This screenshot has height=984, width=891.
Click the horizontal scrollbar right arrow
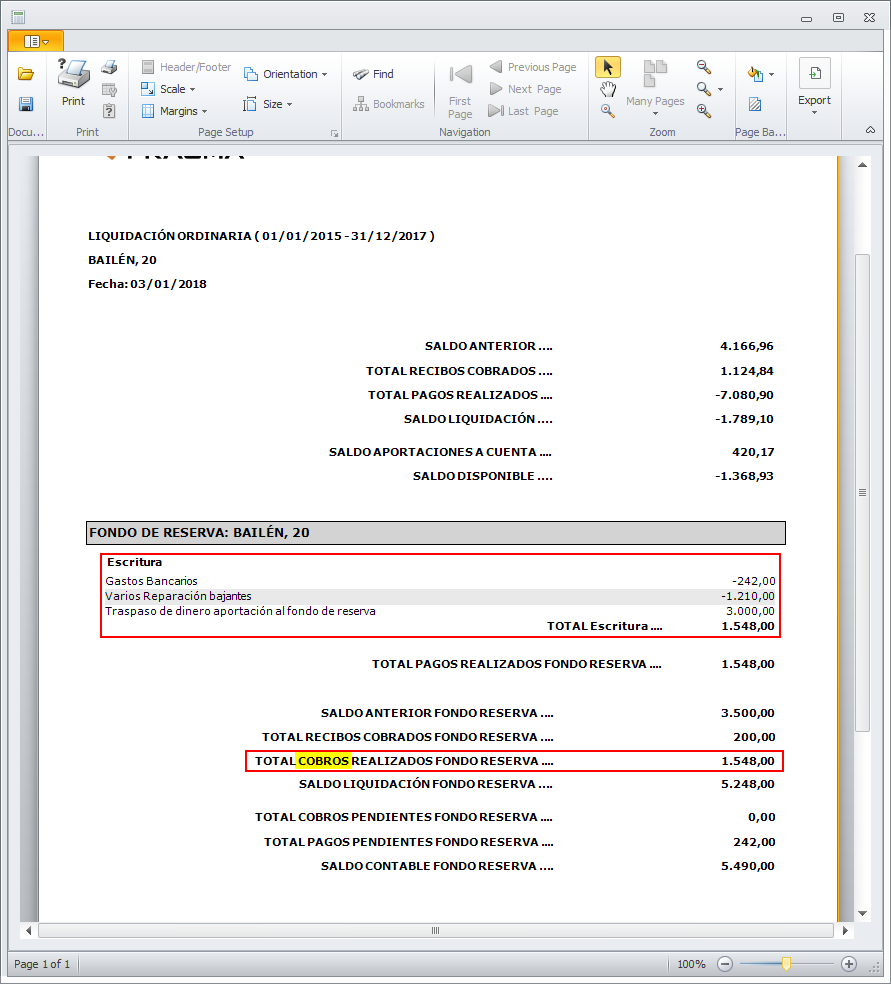coord(845,931)
